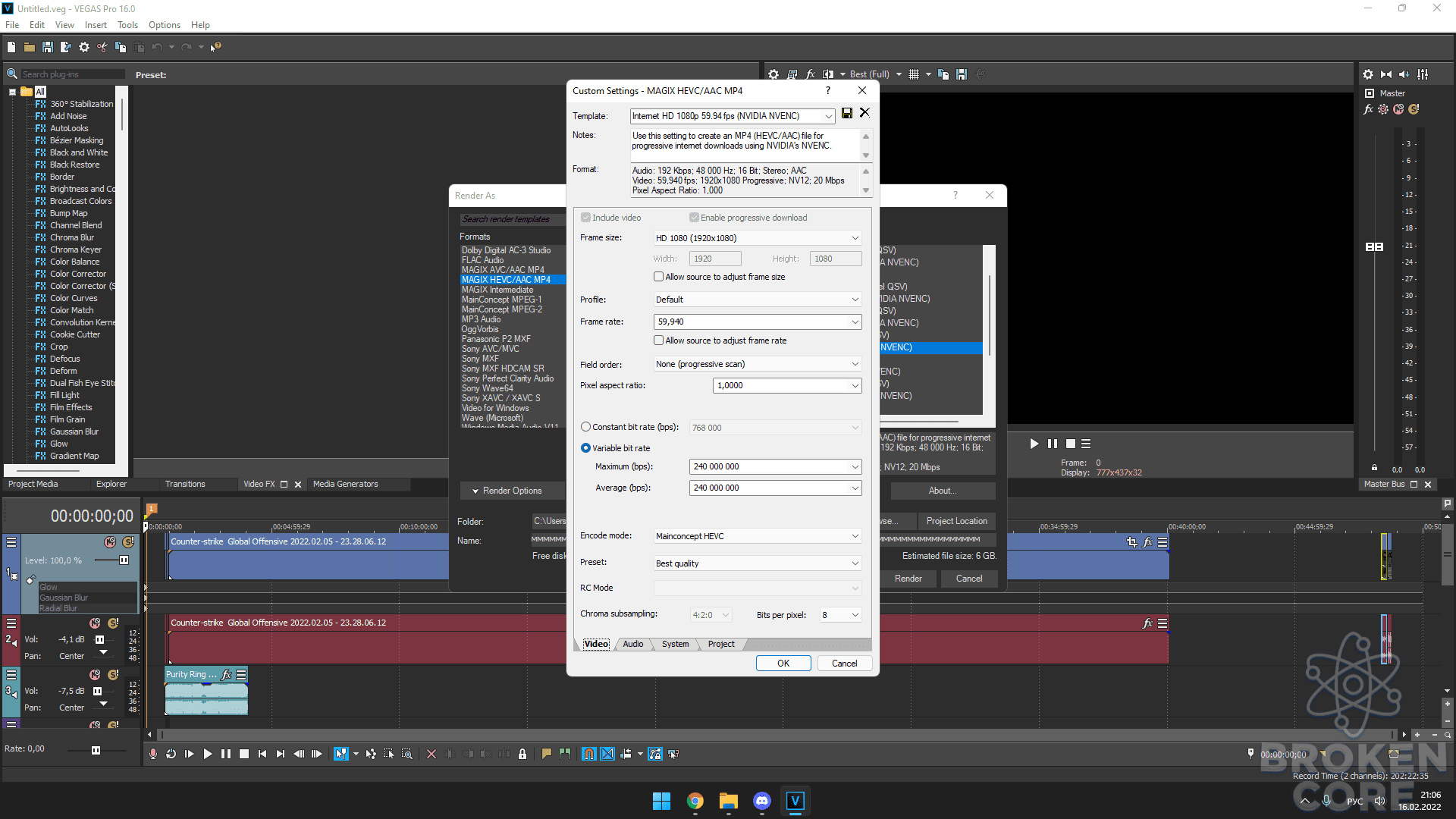The image size is (1456, 819).
Task: Open Video Preview properties gear icon
Action: coord(773,74)
